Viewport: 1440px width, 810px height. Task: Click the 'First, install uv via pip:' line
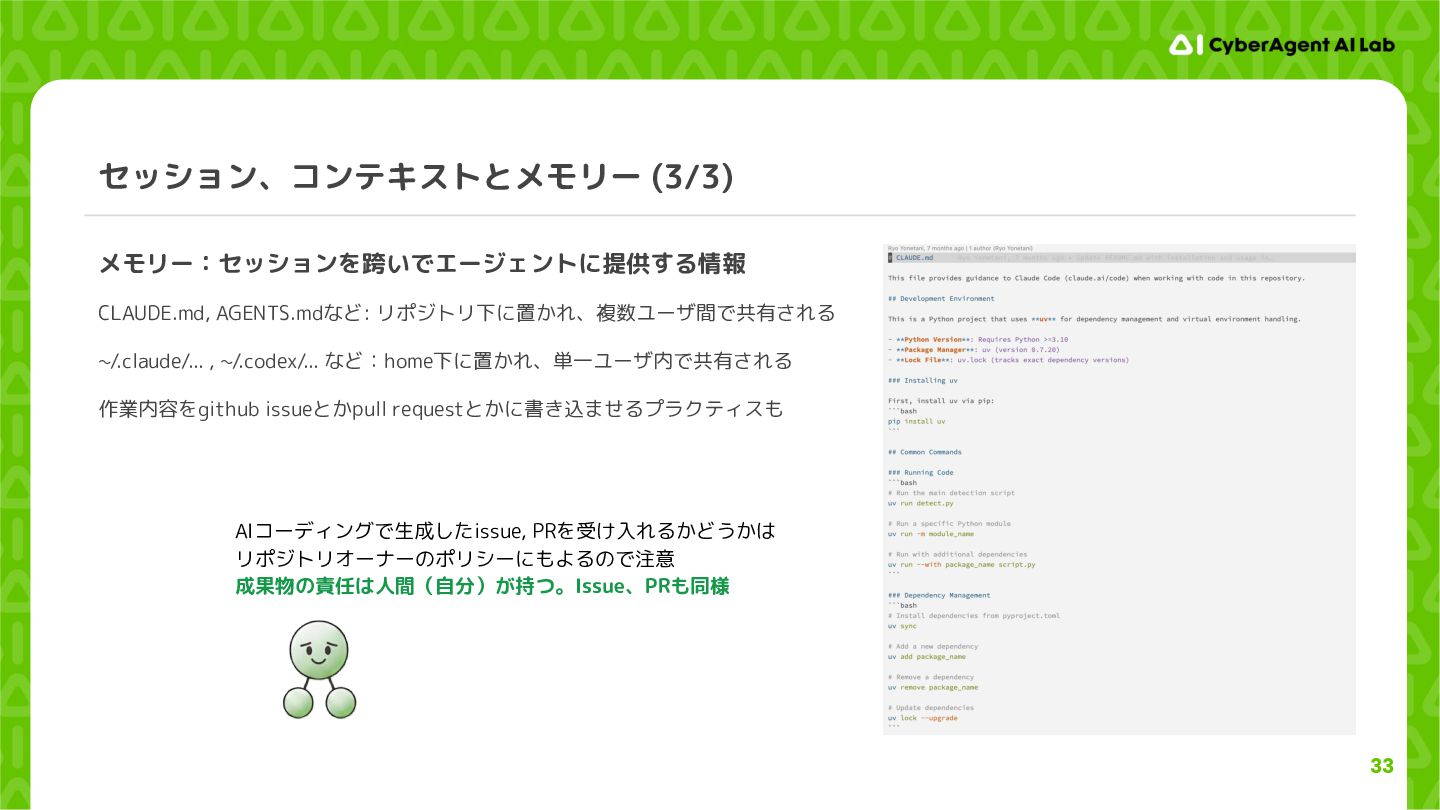(941, 401)
